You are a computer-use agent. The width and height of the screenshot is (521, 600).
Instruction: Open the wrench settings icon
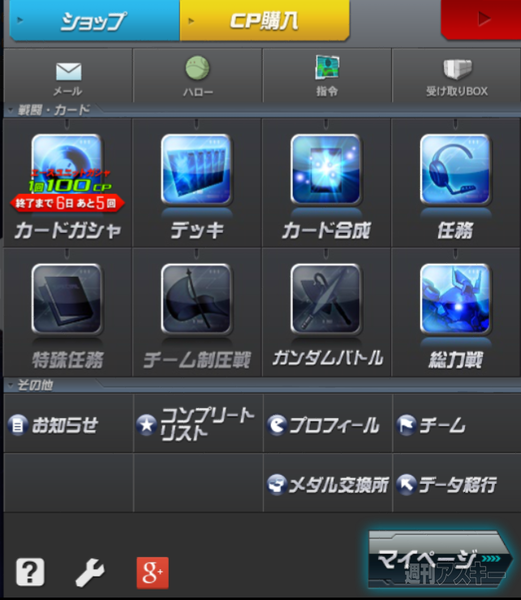[90, 572]
